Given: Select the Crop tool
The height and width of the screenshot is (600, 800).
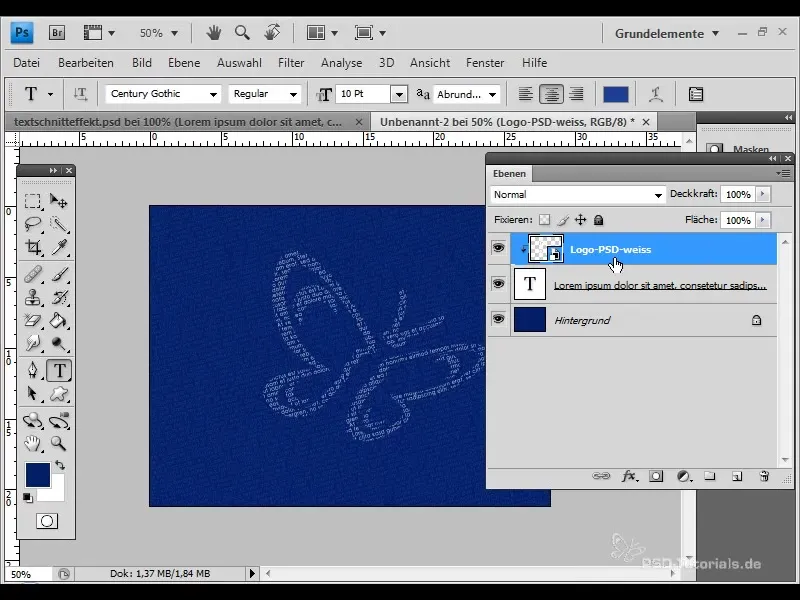Looking at the screenshot, I should (x=33, y=247).
